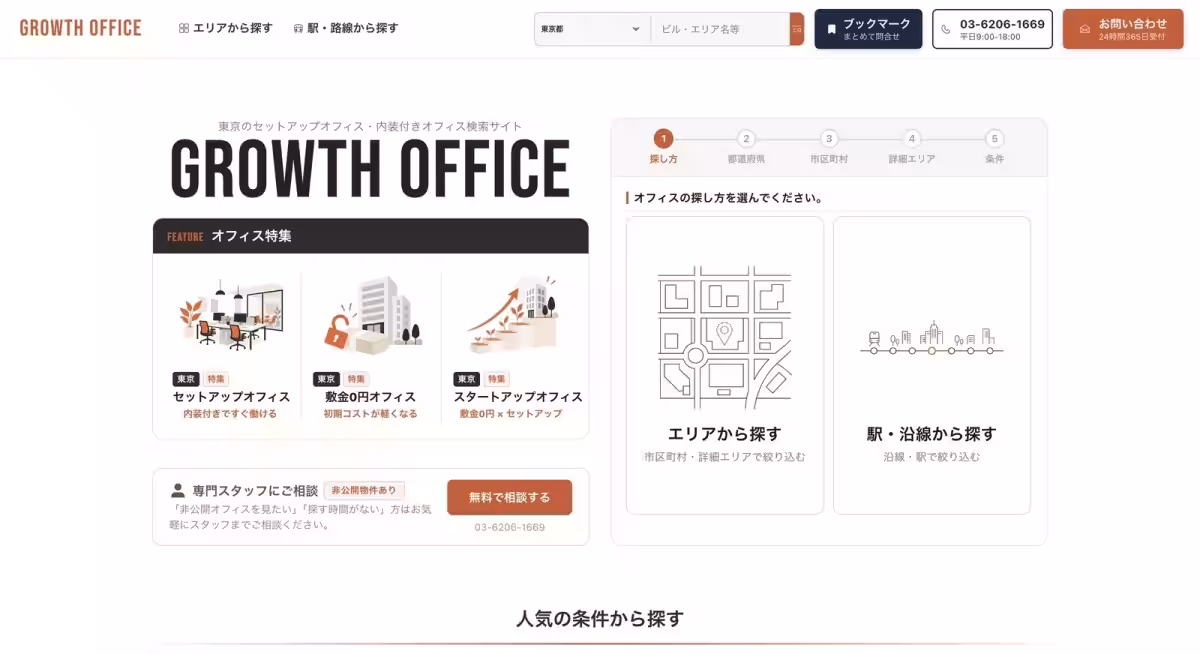Click the 市区町村・詳細エリアで絞り込む caption
1200x654 pixels.
(x=725, y=457)
